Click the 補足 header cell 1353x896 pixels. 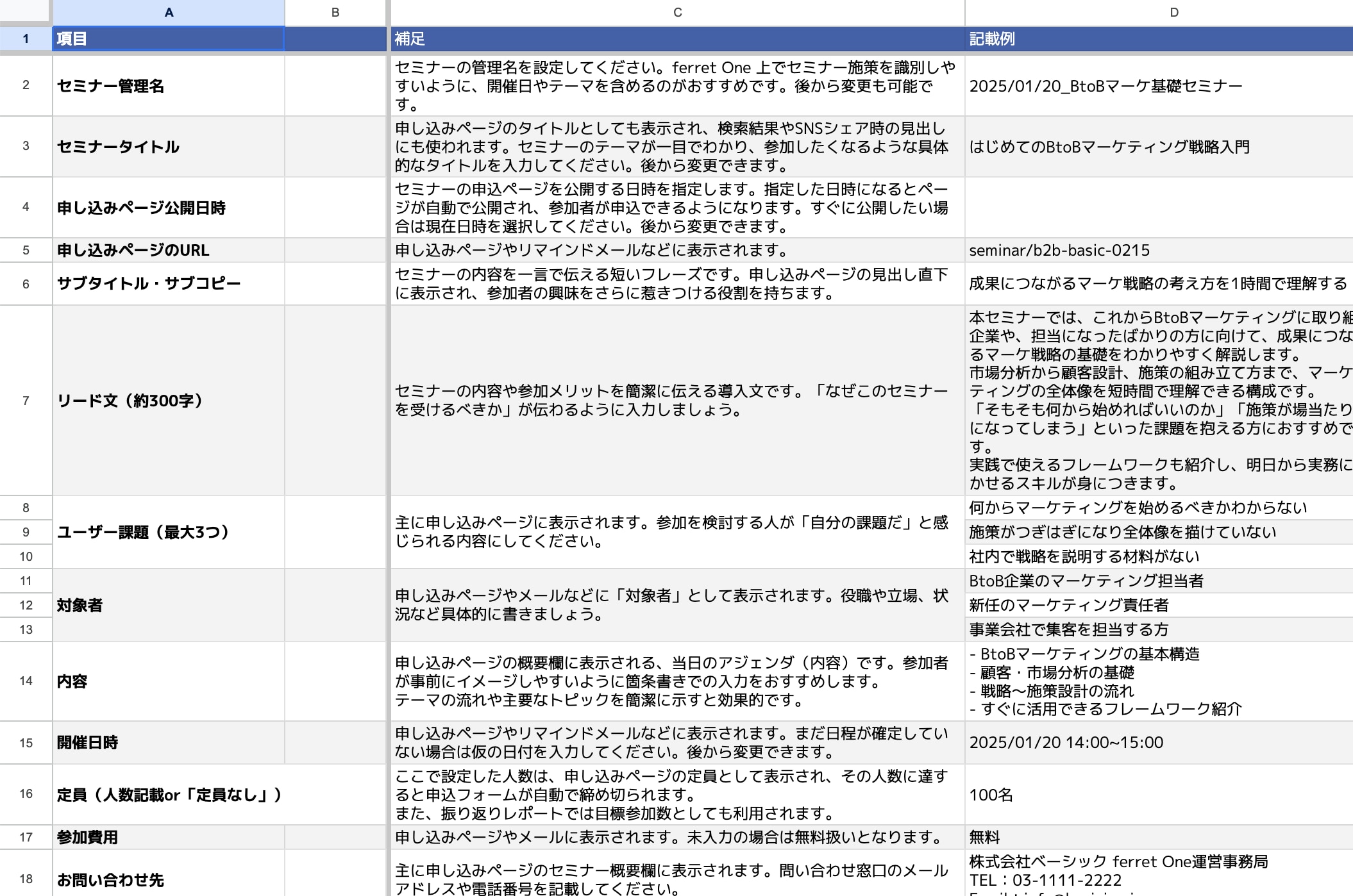pos(677,38)
